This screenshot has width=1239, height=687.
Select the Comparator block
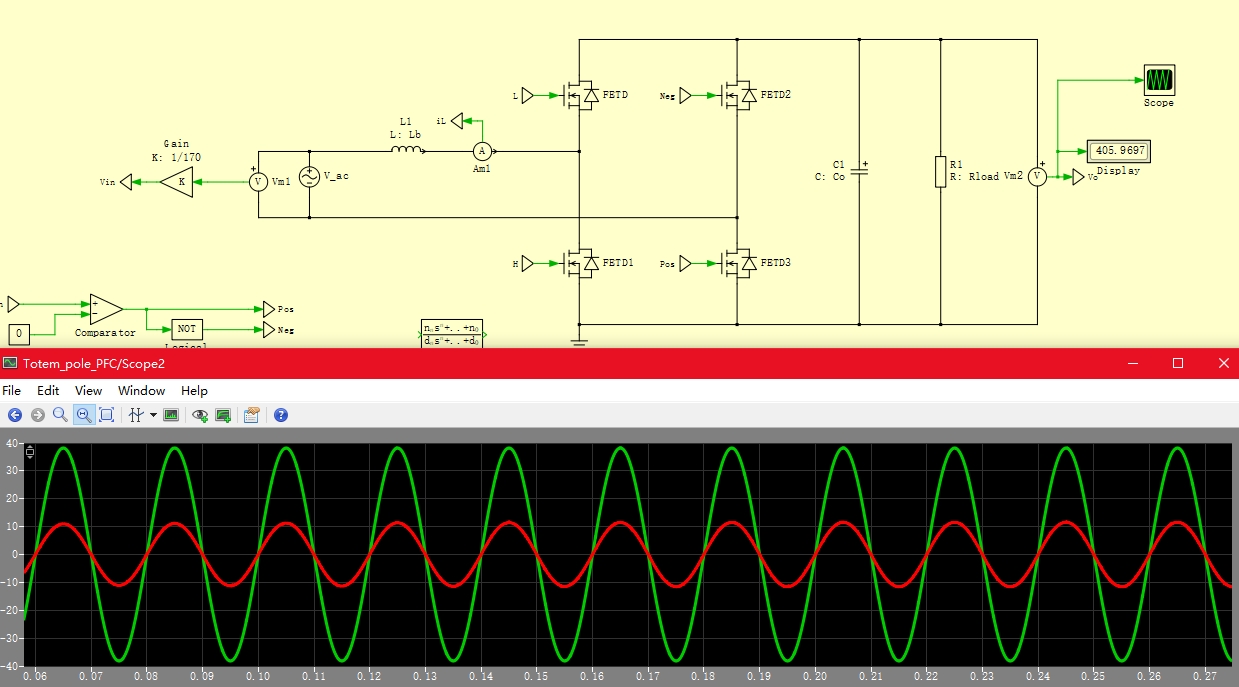105,309
